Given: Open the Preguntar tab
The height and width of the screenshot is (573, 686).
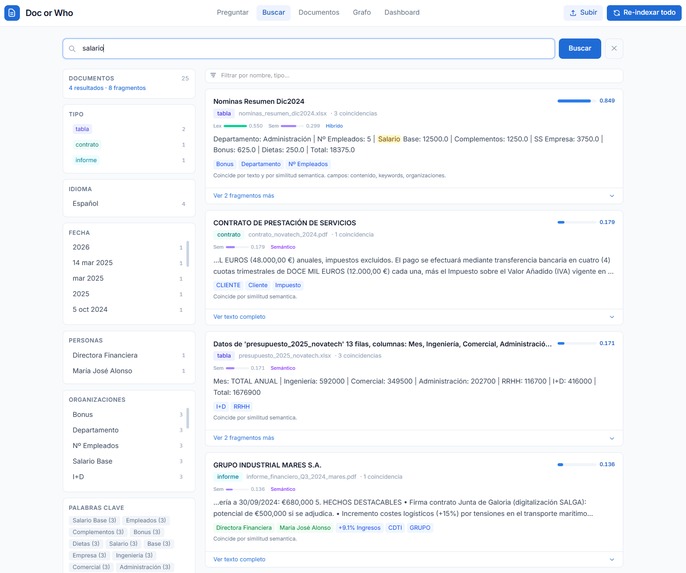Looking at the screenshot, I should 232,12.
